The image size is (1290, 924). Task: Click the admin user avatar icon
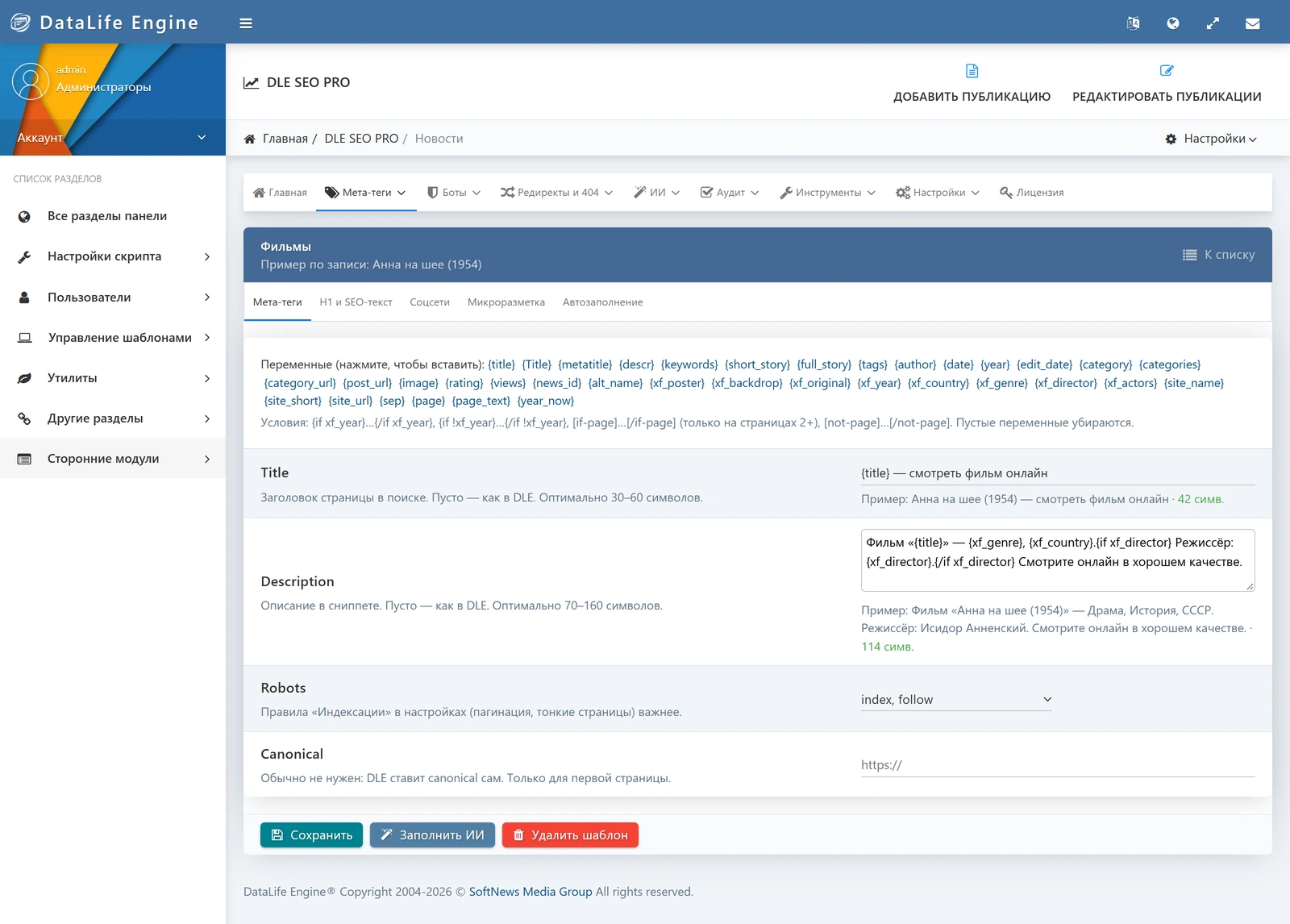(31, 81)
